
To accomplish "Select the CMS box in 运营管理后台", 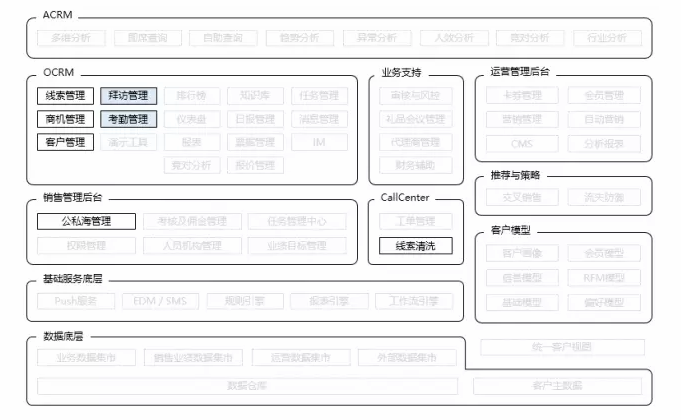I will [521, 143].
